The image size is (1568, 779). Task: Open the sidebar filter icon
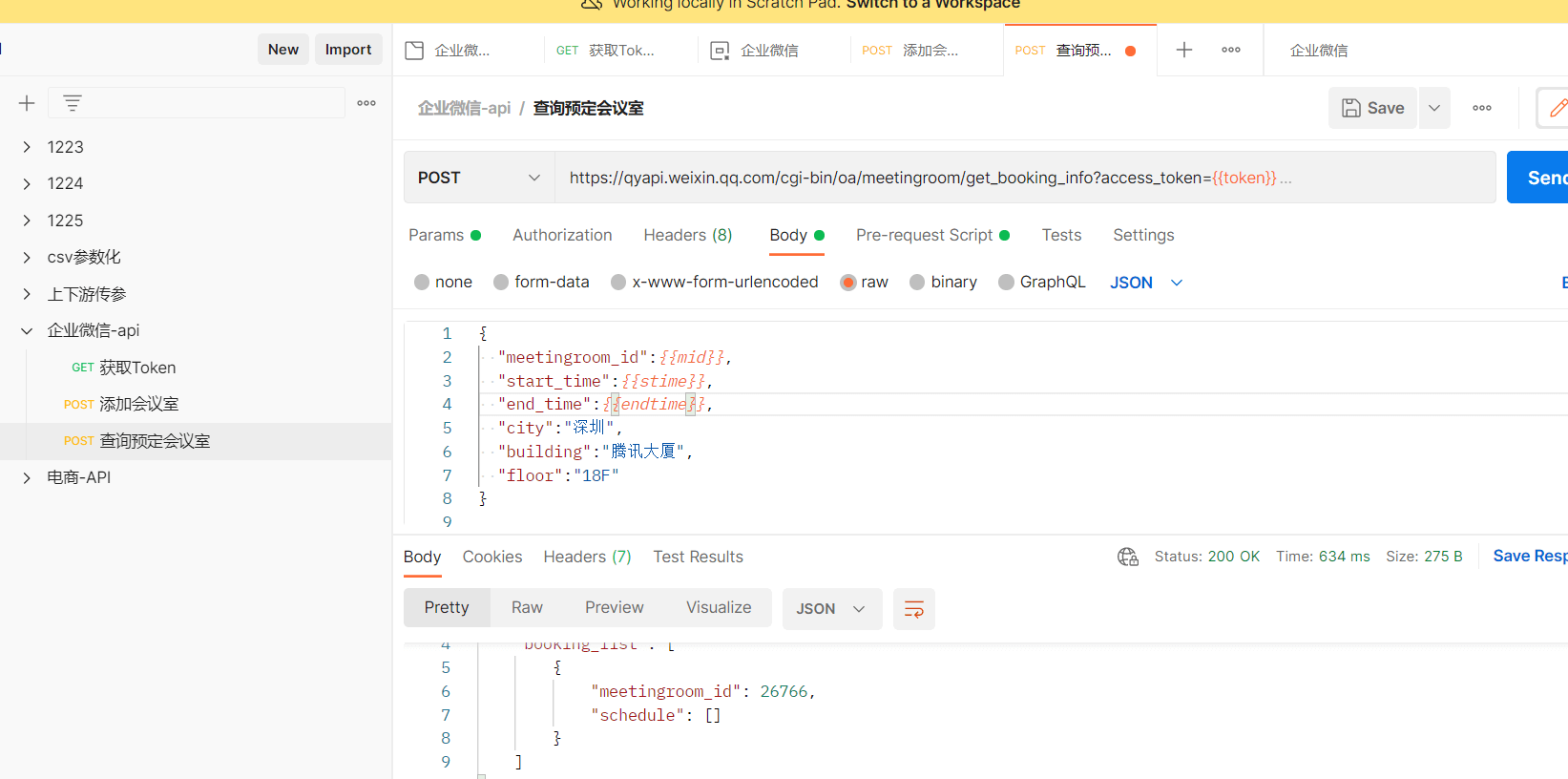(73, 103)
